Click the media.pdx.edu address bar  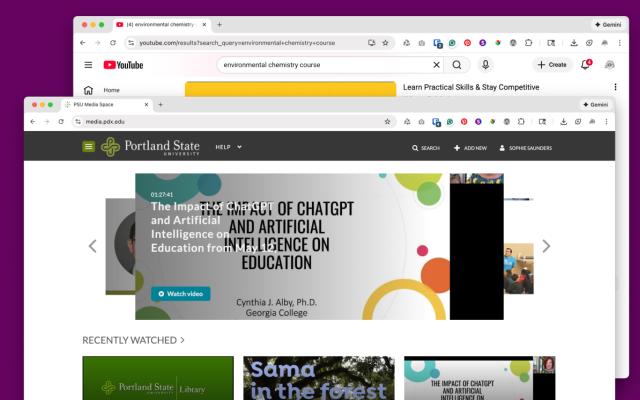tap(234, 122)
